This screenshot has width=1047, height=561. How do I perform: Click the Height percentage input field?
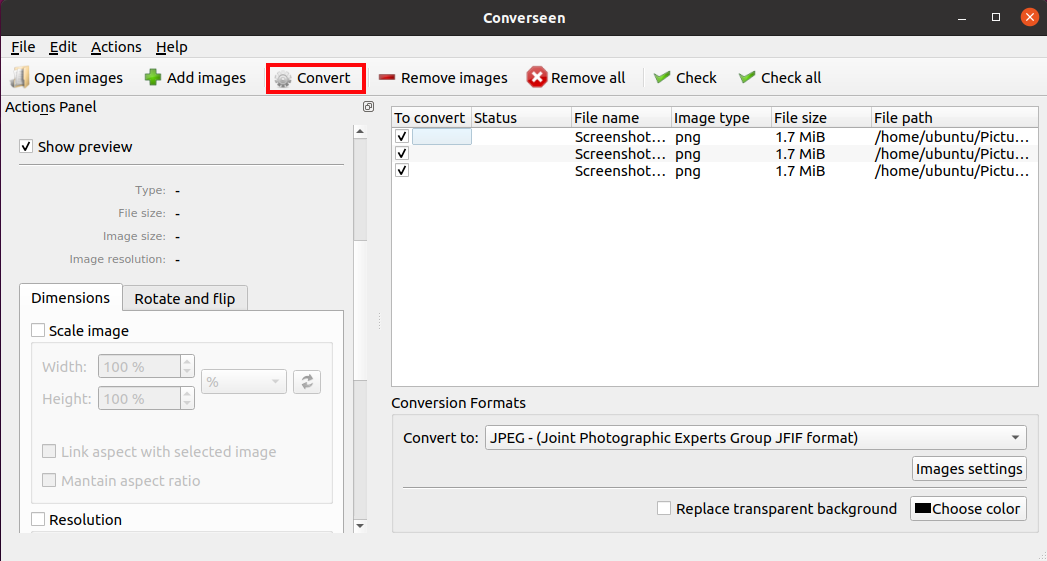click(140, 399)
